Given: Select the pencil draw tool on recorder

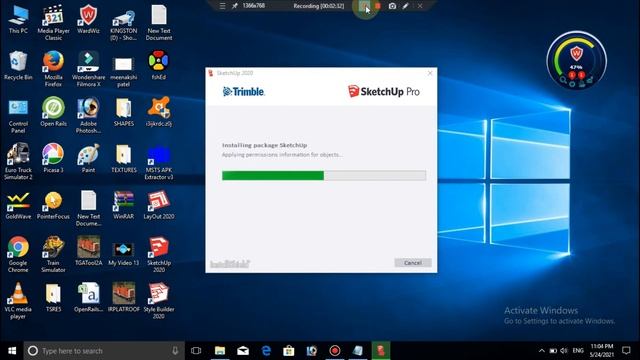Looking at the screenshot, I should (x=405, y=6).
